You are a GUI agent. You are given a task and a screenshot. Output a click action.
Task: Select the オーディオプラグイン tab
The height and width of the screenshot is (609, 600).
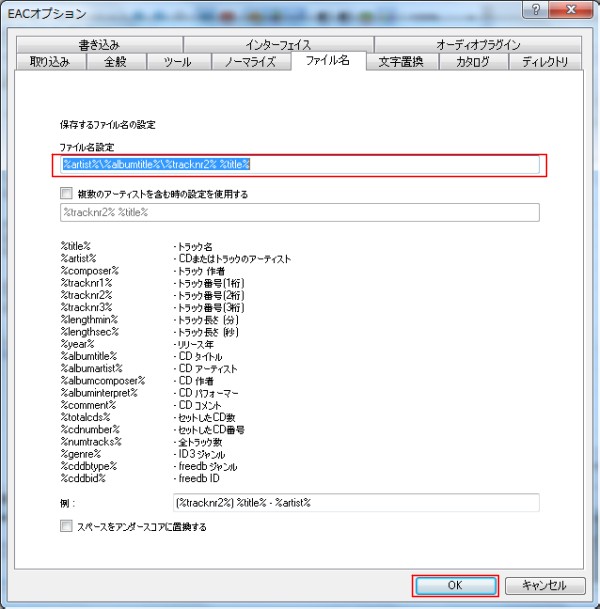coord(478,45)
